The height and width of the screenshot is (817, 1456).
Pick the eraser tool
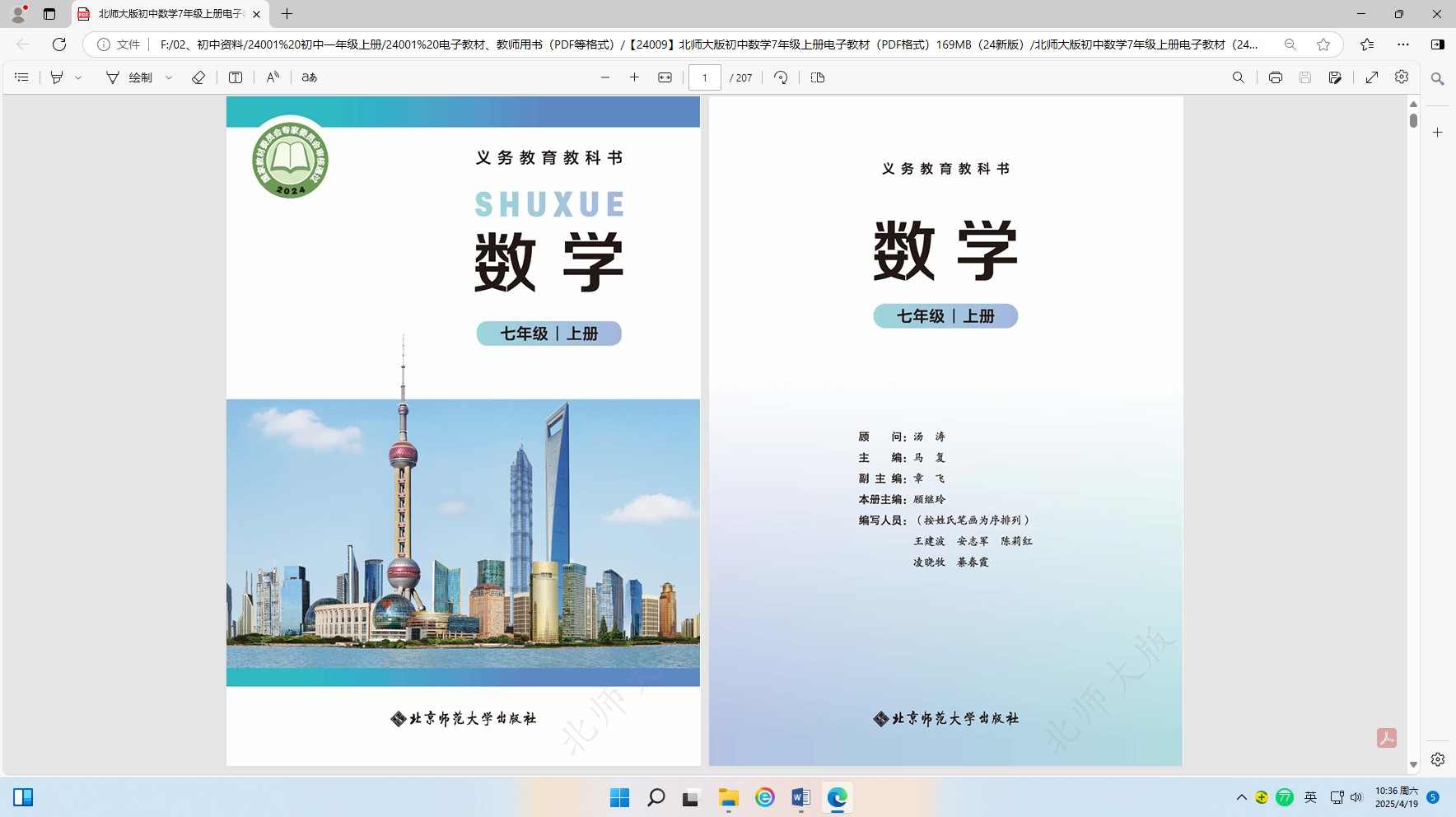[x=198, y=77]
